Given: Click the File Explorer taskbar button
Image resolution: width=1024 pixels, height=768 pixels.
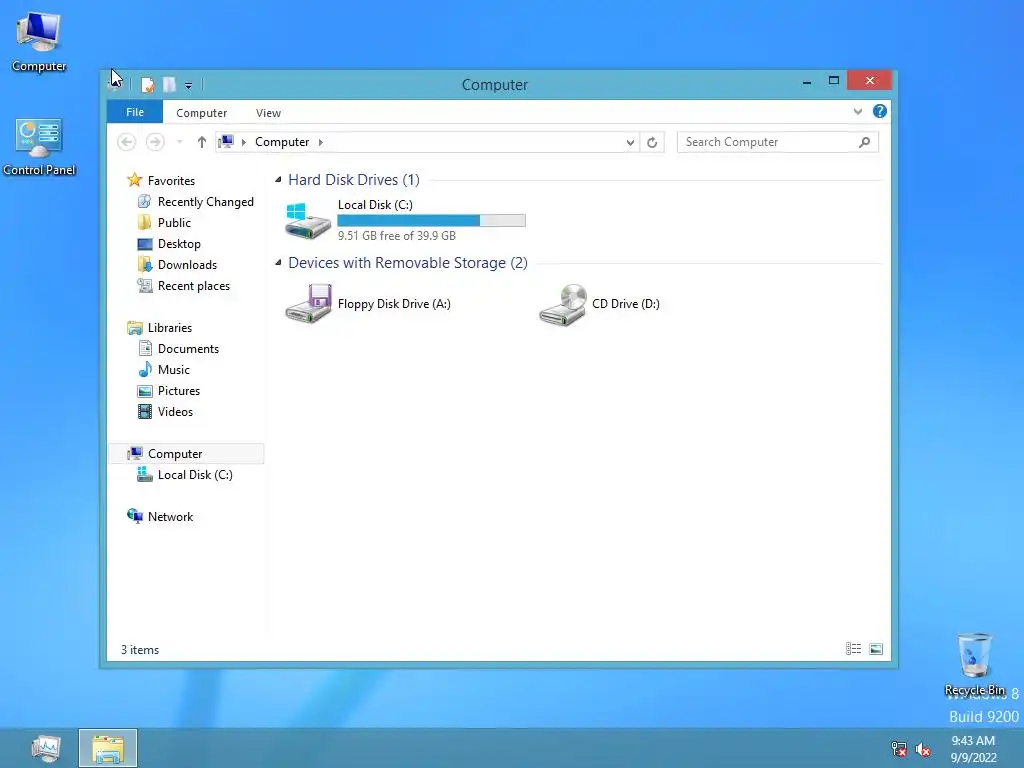Looking at the screenshot, I should tap(108, 748).
